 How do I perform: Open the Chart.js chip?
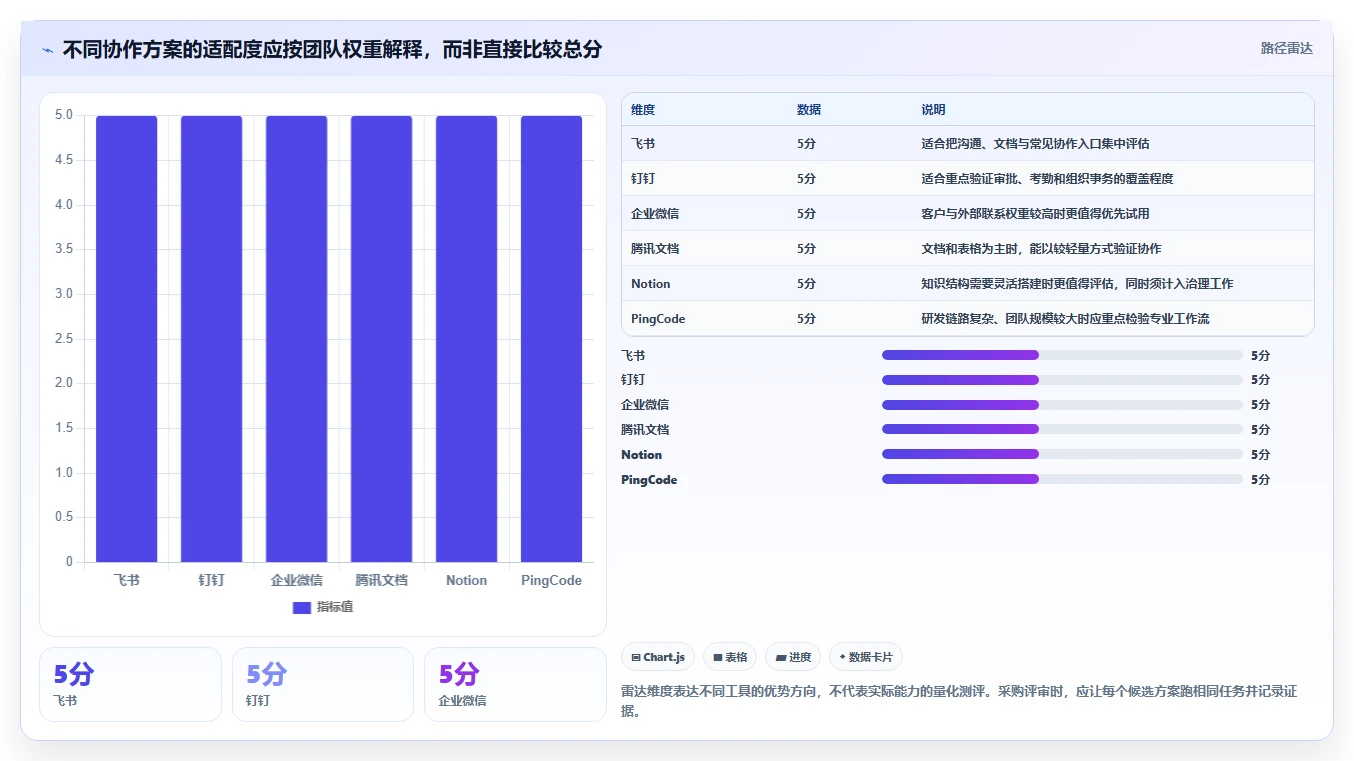(658, 657)
